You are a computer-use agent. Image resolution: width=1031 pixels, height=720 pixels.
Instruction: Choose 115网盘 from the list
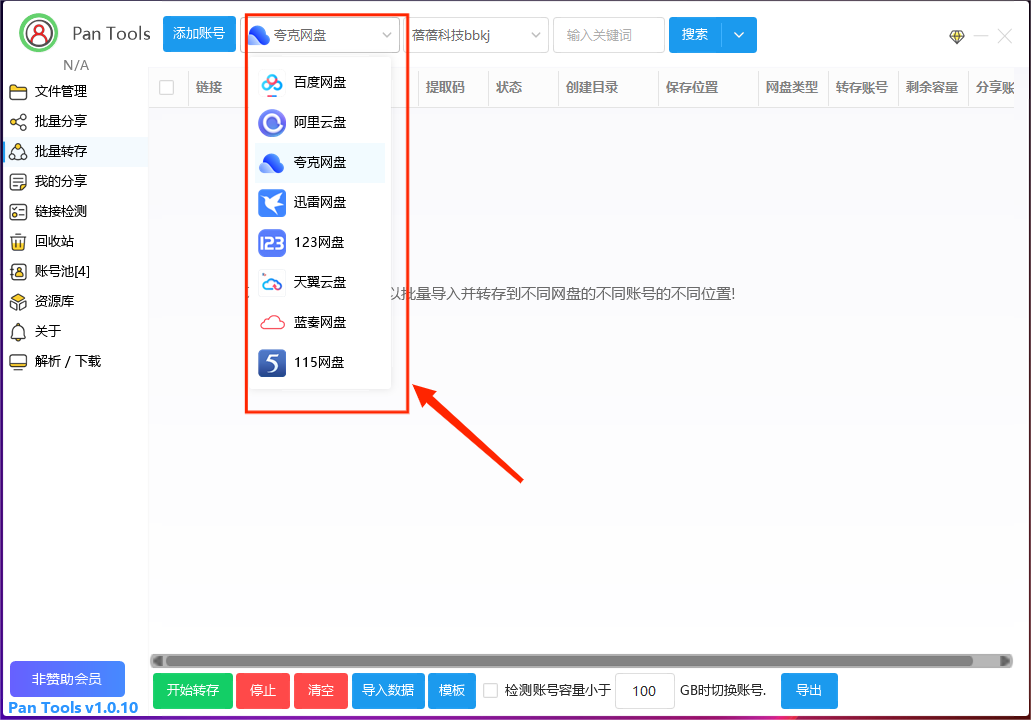coord(320,362)
